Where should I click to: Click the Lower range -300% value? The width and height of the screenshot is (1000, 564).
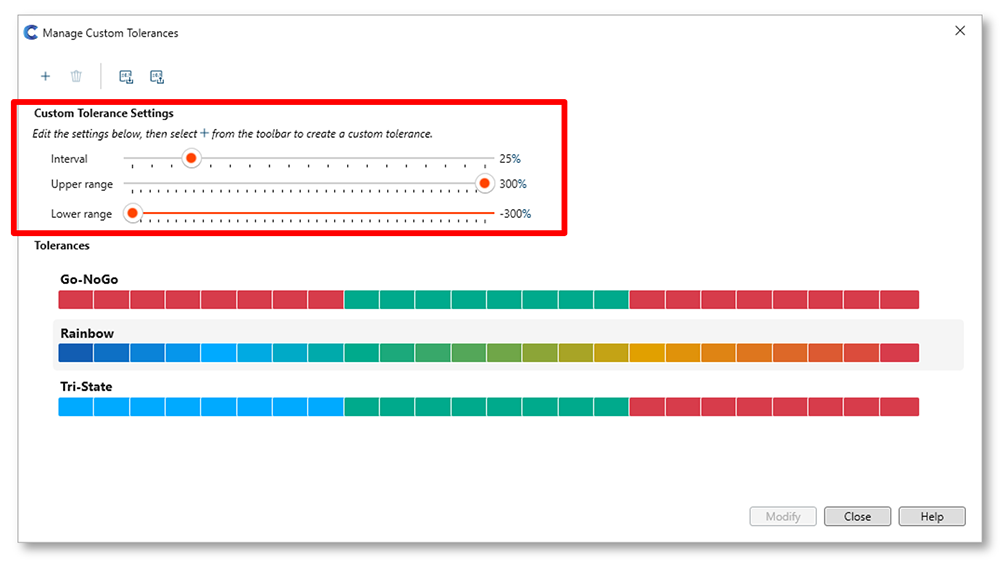[515, 214]
